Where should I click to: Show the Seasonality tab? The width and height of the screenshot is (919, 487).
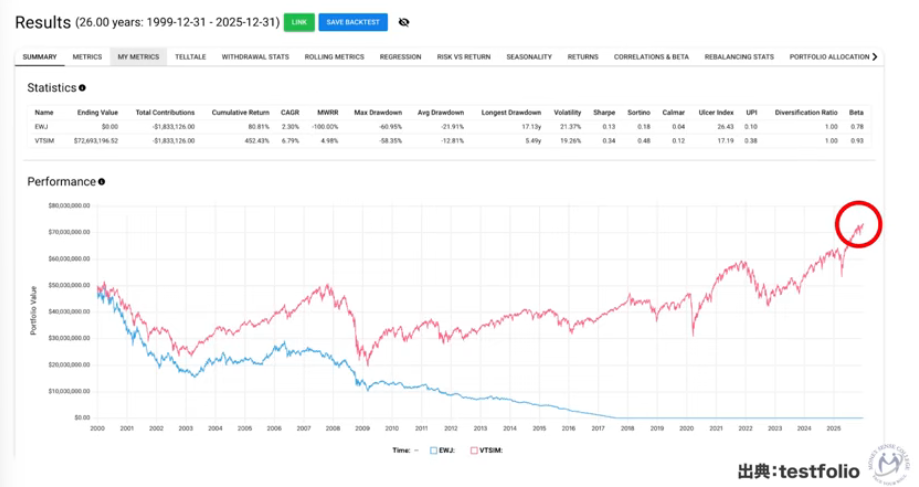(x=528, y=57)
